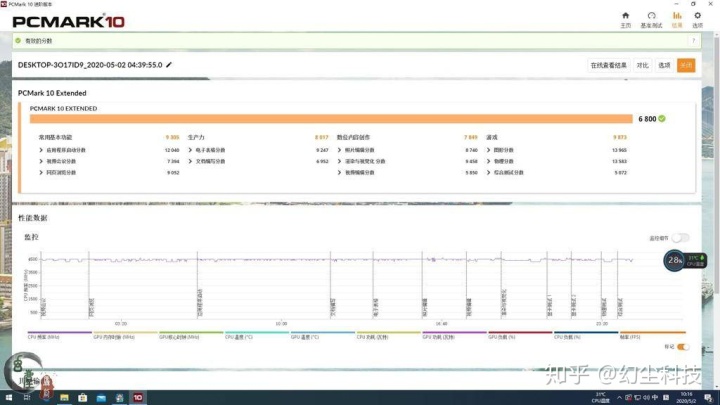Viewport: 720px width, 405px height.
Task: Open the Home tab icon
Action: click(x=625, y=16)
